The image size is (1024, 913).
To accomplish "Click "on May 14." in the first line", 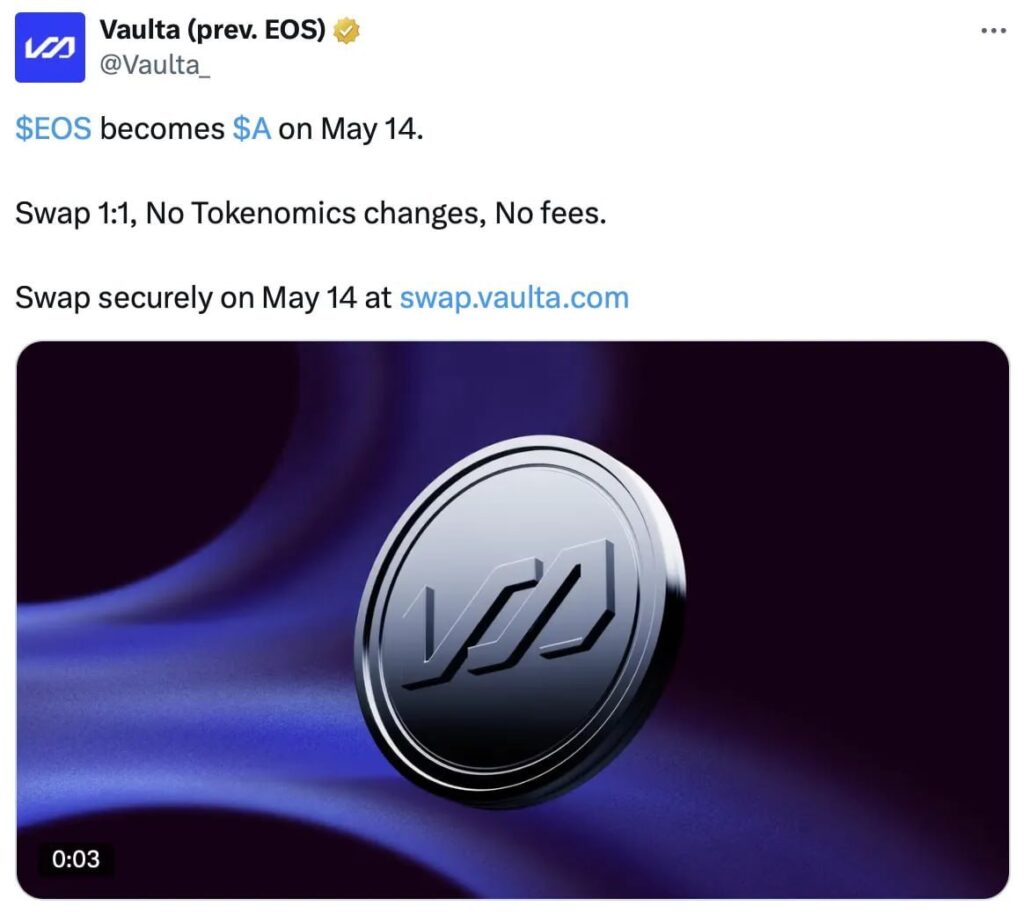I will [x=351, y=129].
